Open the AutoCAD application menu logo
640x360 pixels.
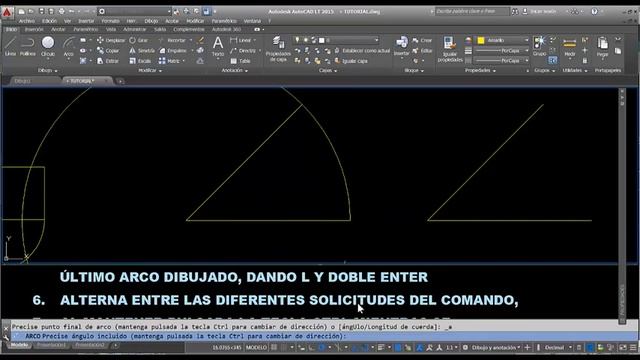coord(7,13)
